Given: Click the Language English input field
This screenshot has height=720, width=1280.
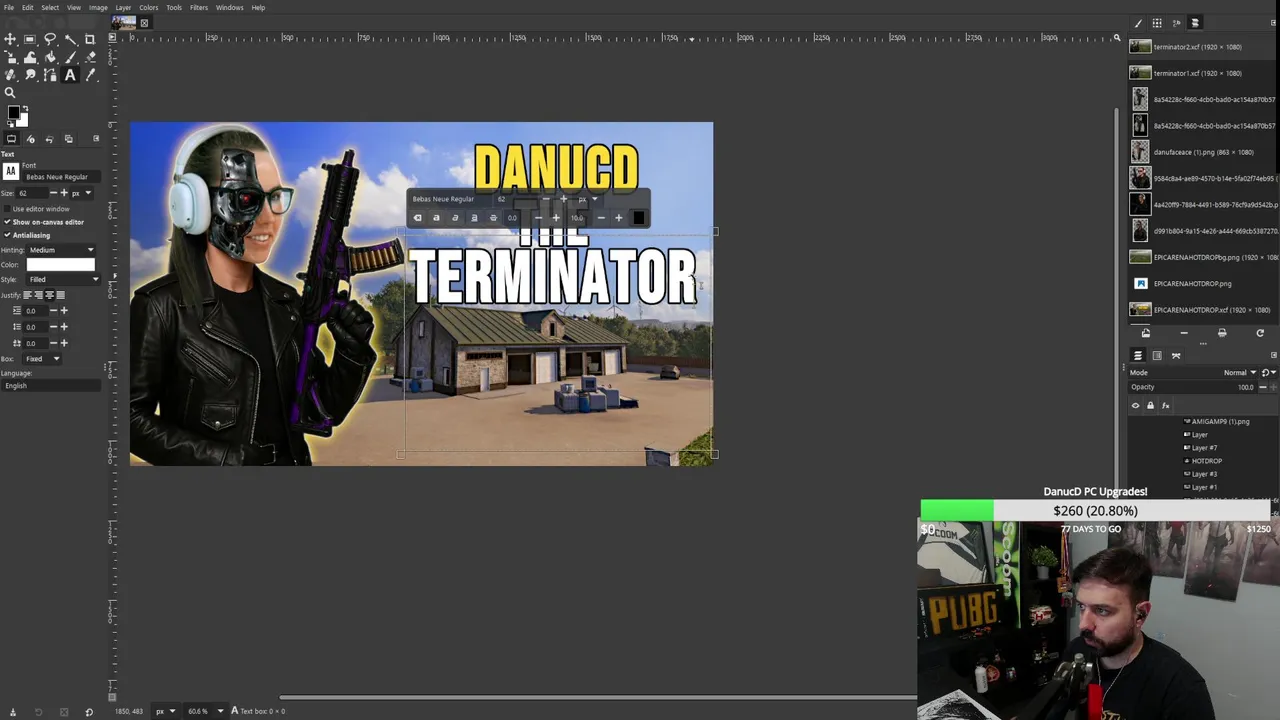Looking at the screenshot, I should coord(51,386).
